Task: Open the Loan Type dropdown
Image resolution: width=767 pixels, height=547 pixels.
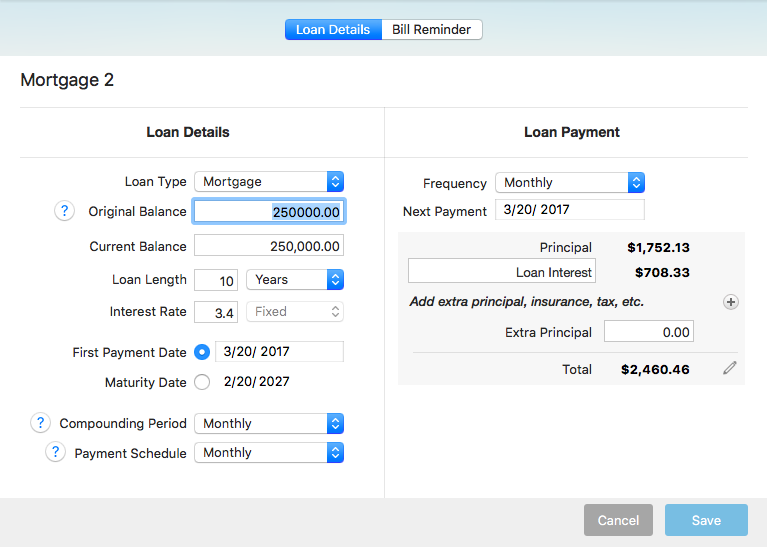Action: point(269,182)
